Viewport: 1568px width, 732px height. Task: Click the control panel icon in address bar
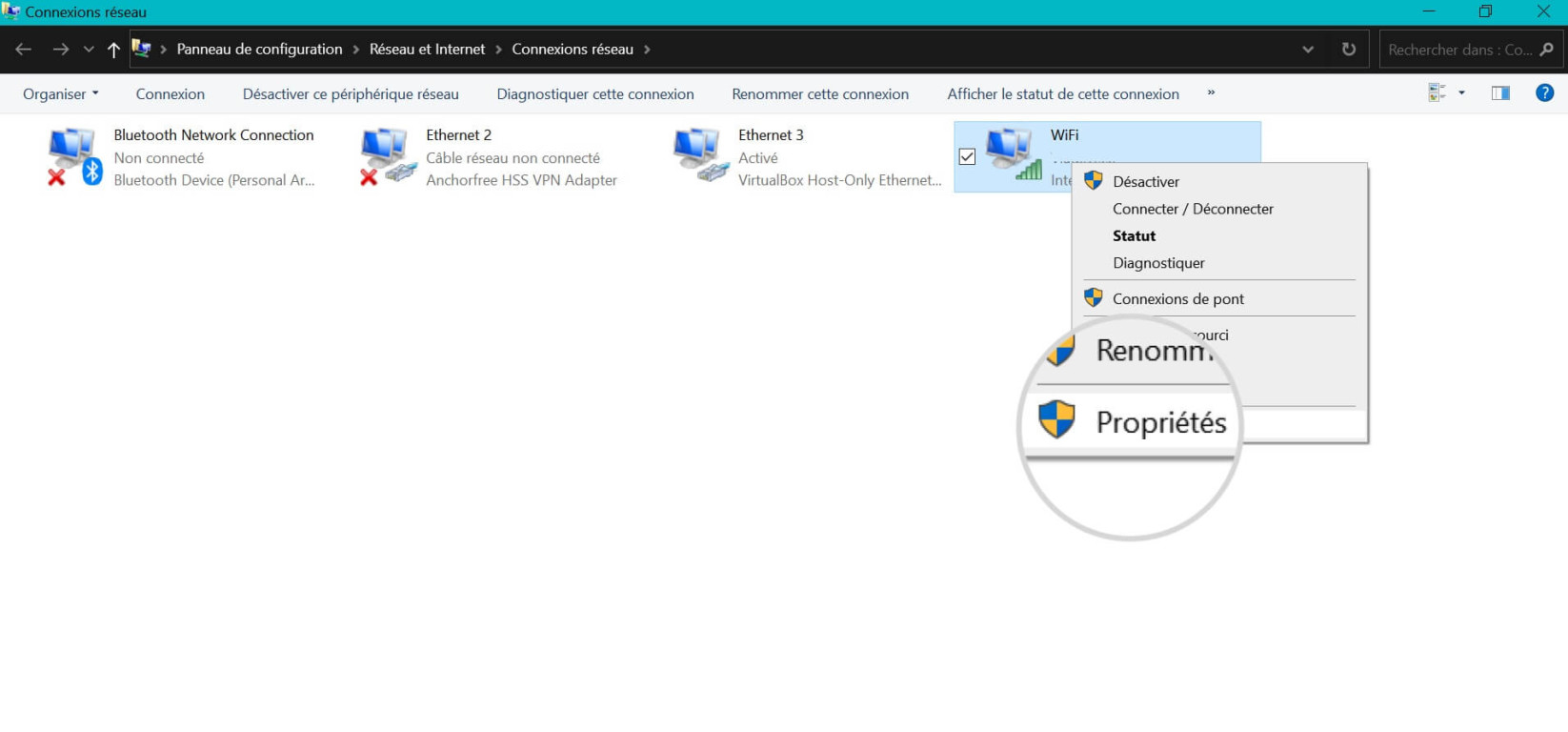[141, 49]
